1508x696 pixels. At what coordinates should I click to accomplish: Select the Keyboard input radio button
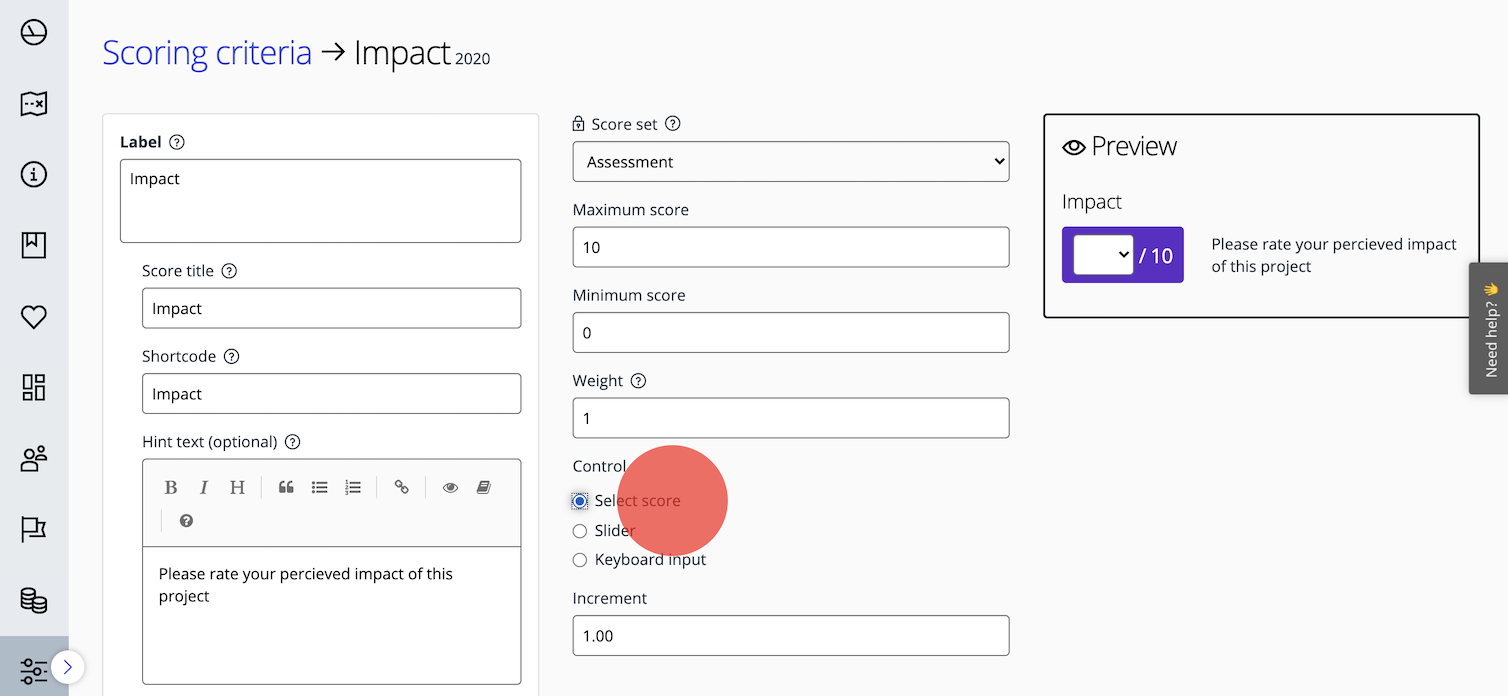click(x=580, y=560)
